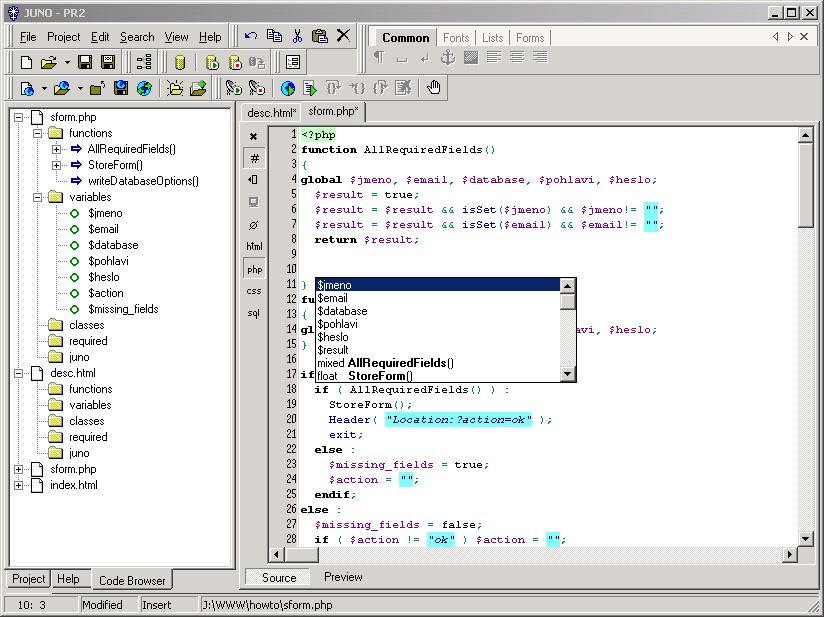The height and width of the screenshot is (617, 824).
Task: Toggle html mode button in editor sidebar
Action: click(x=254, y=246)
